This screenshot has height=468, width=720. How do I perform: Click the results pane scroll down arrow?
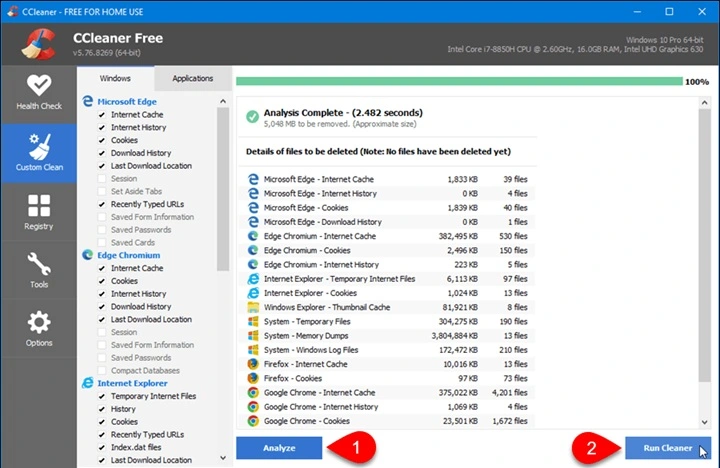(704, 422)
